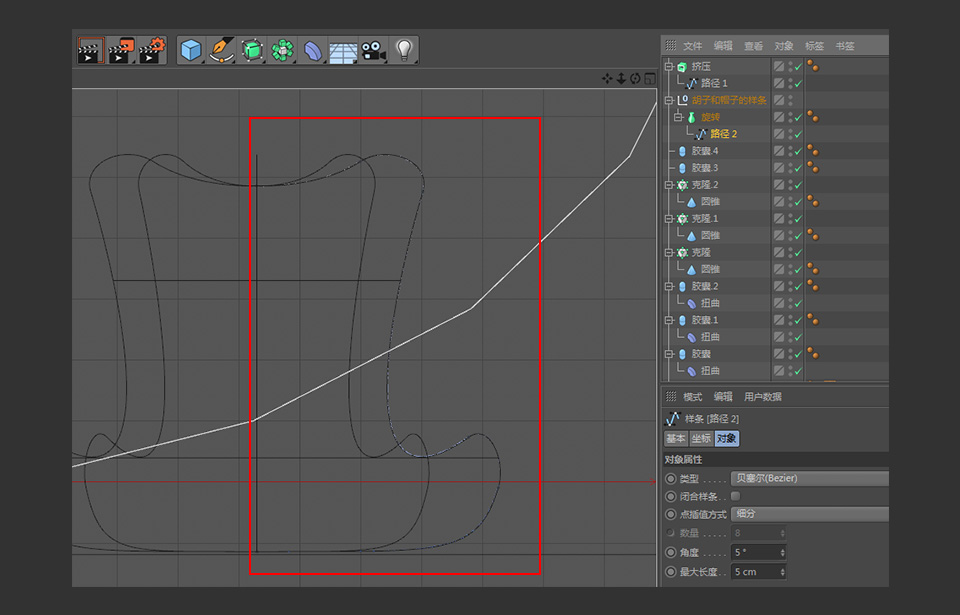Viewport: 960px width, 615px height.
Task: Select the Cube primitive tool in the toolbar
Action: [x=189, y=50]
